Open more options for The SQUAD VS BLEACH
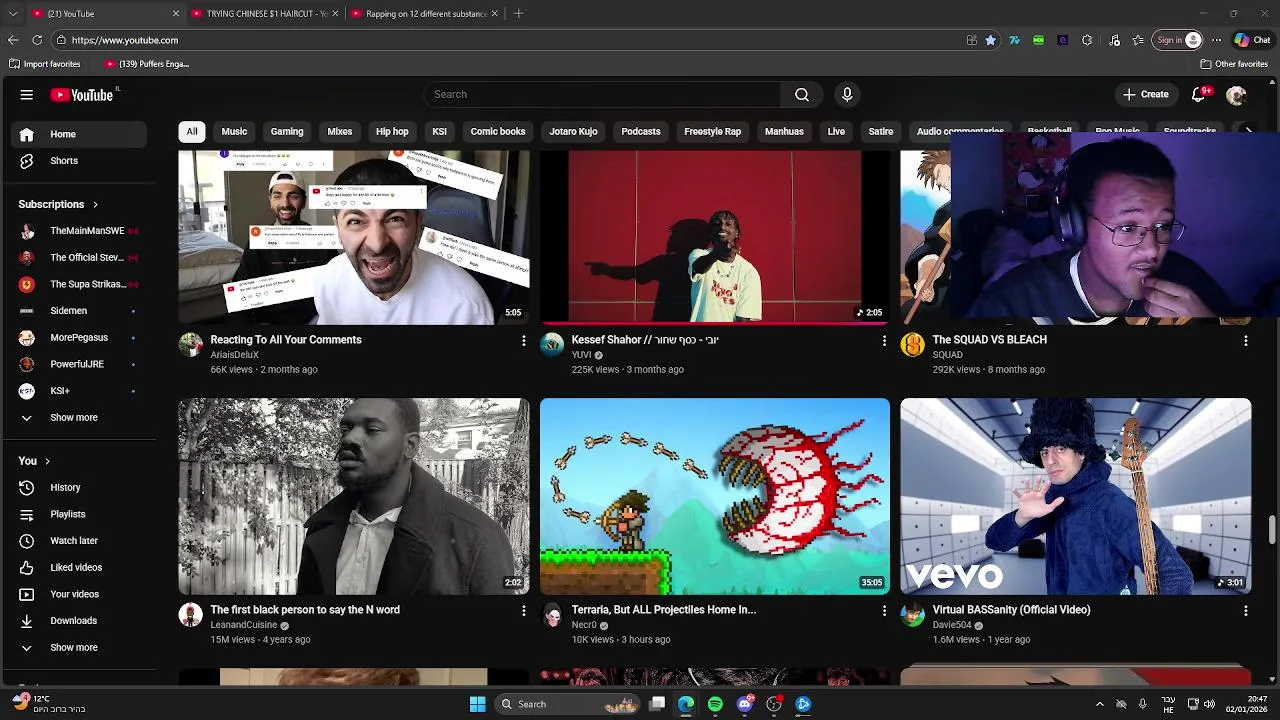Image resolution: width=1280 pixels, height=720 pixels. coord(1245,341)
